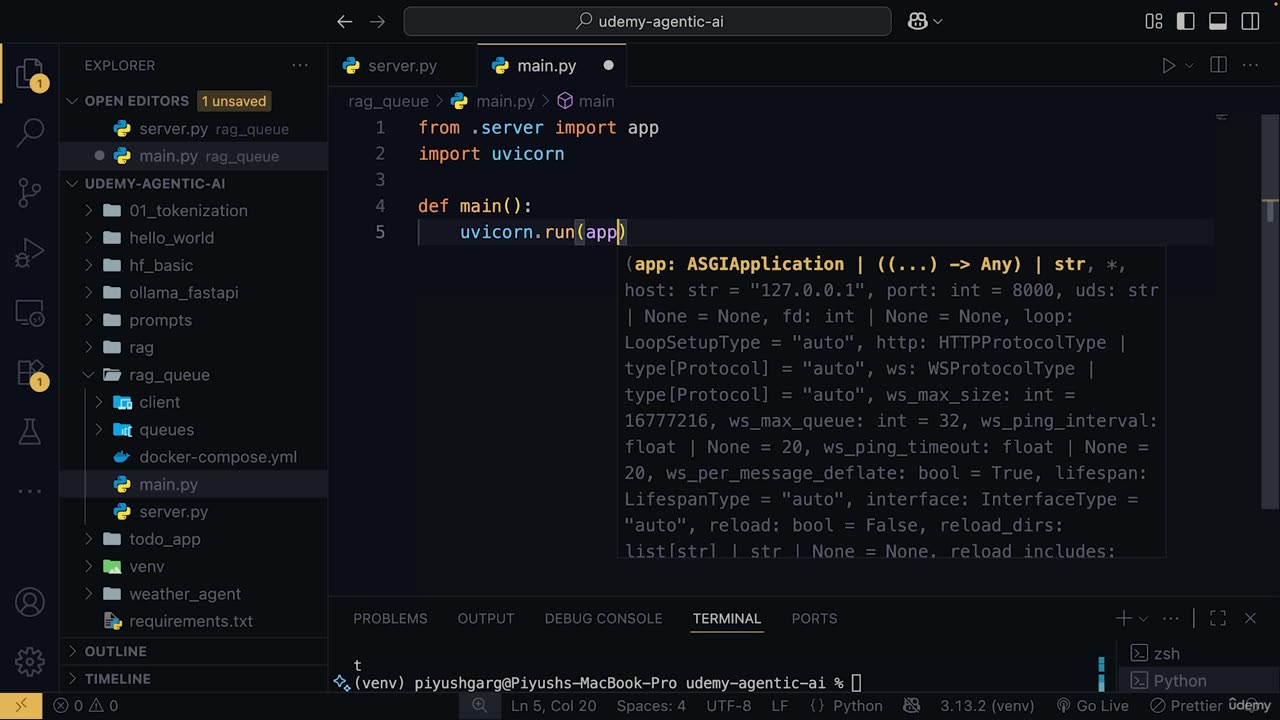Click Ln 5, Col 20 status item
1280x720 pixels.
pos(553,706)
